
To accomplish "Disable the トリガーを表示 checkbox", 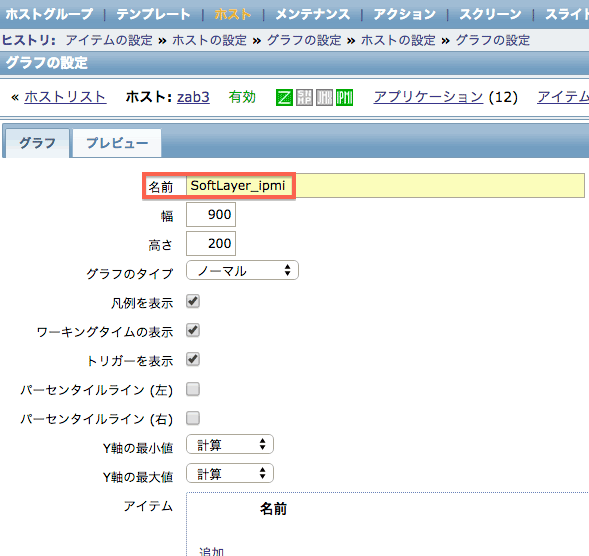I will 193,360.
